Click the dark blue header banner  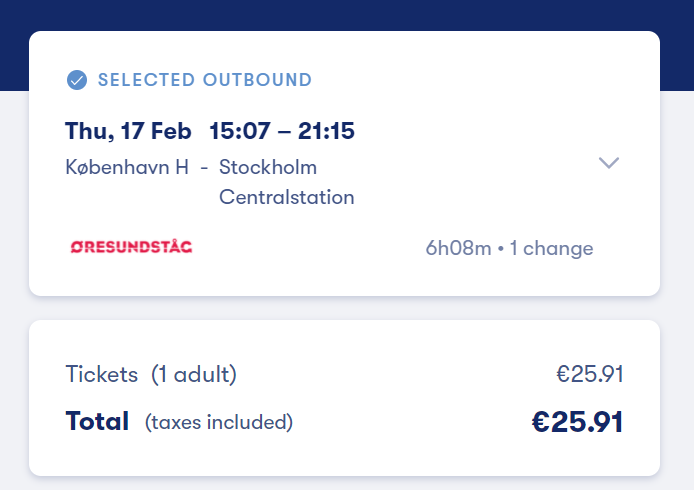347,14
